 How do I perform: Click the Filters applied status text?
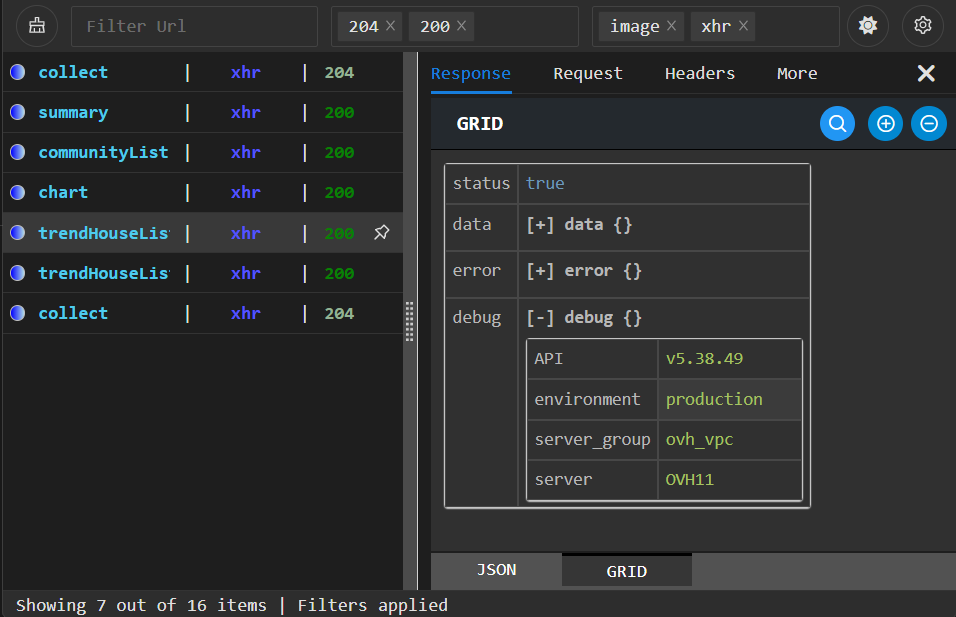tap(373, 605)
